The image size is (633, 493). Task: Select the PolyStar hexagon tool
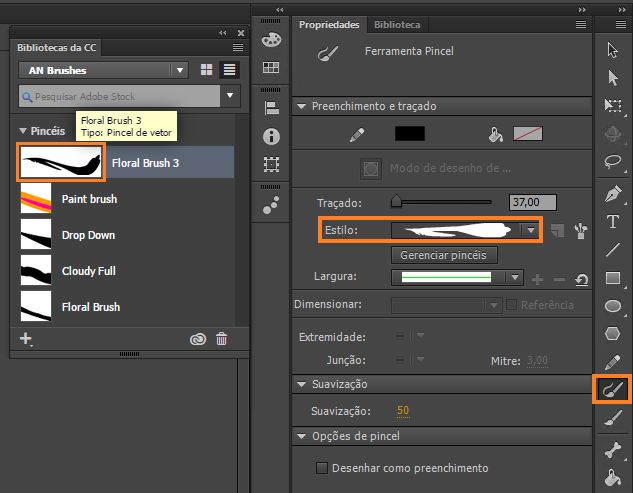[613, 334]
